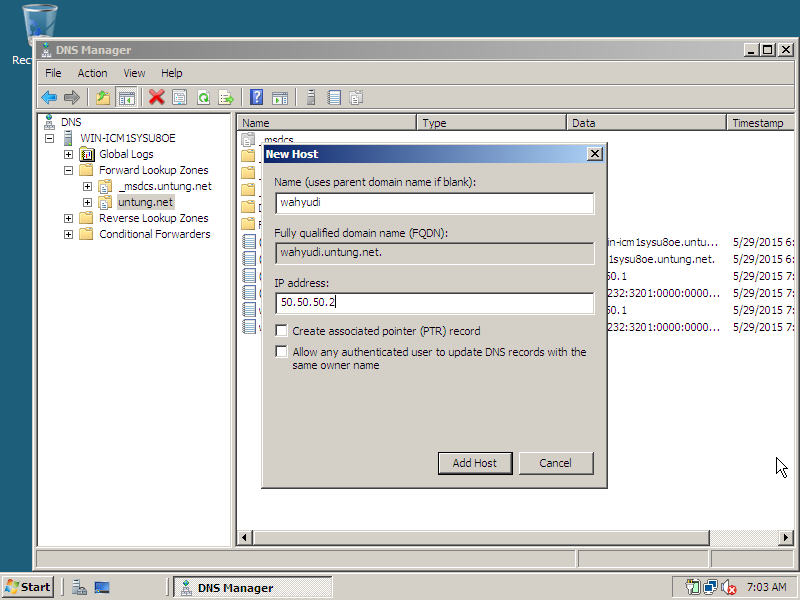Screen dimensions: 800x600
Task: Select _msdcs.untung.net zone
Action: click(164, 186)
